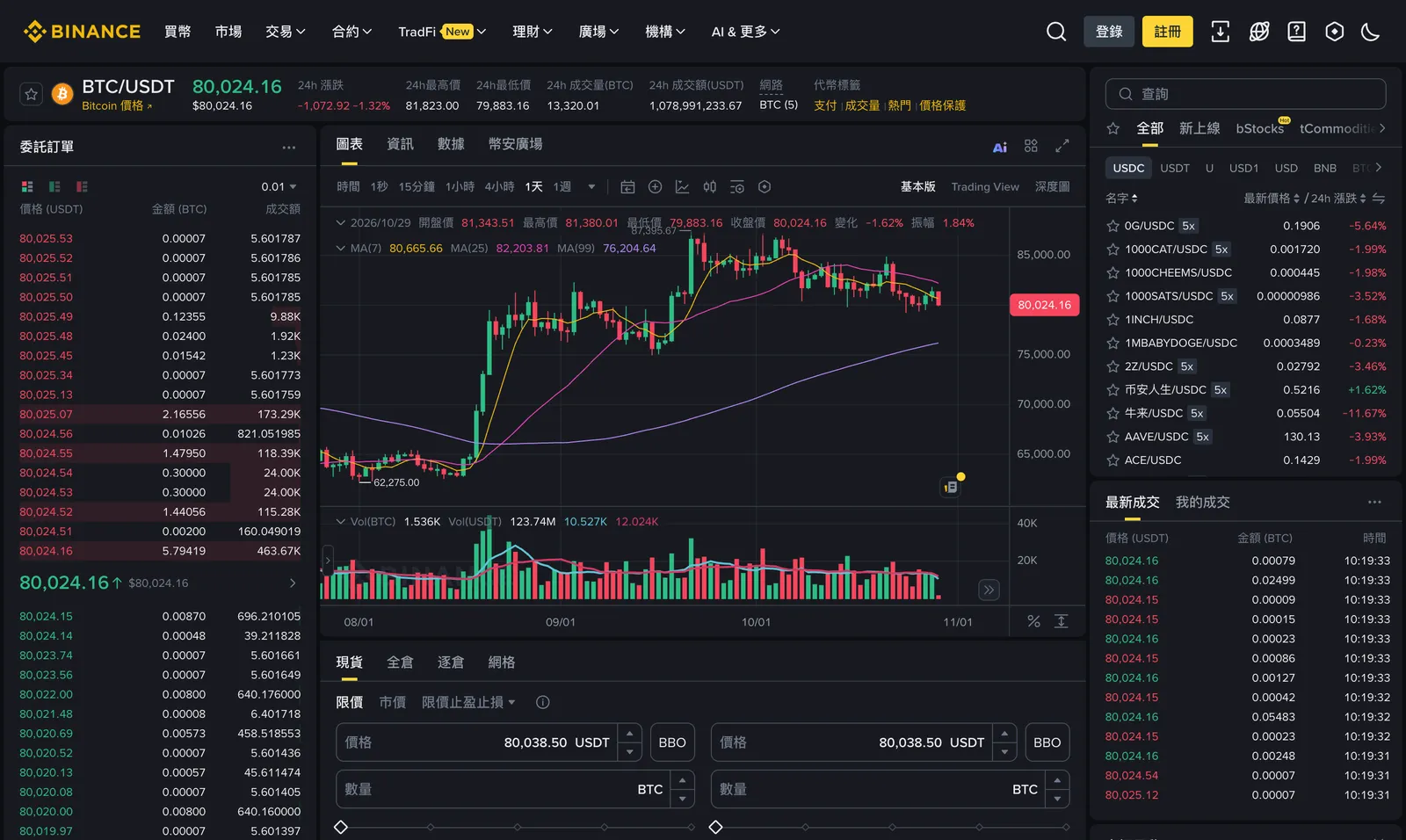Open the settings hexagon icon
Screen dimensions: 1406x840
(1334, 32)
